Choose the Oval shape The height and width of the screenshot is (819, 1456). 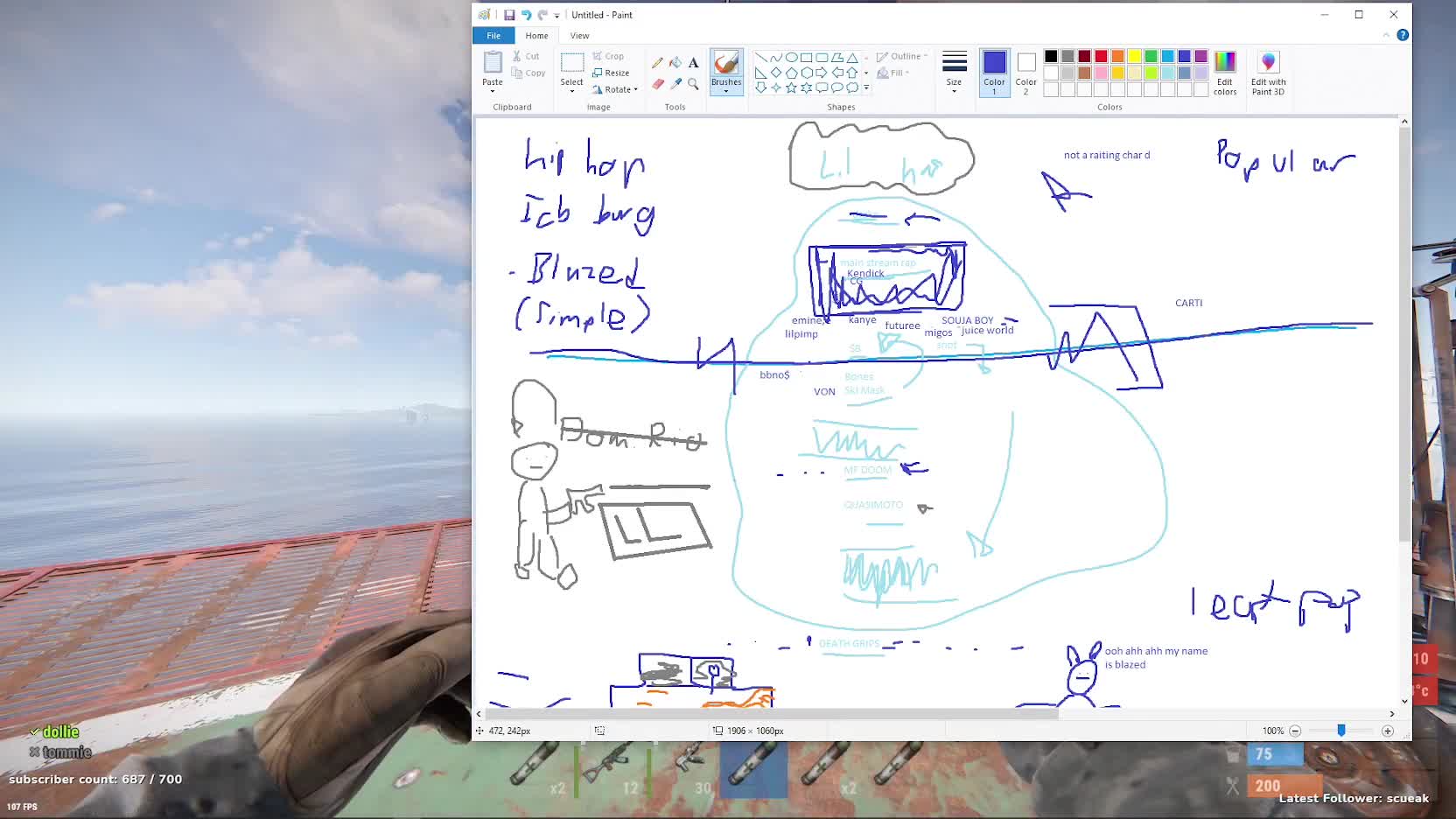click(791, 58)
